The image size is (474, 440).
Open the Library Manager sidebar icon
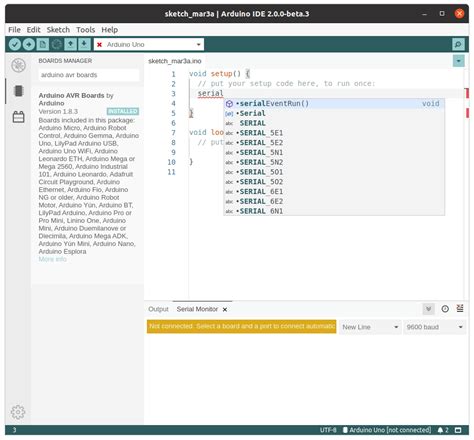[18, 117]
